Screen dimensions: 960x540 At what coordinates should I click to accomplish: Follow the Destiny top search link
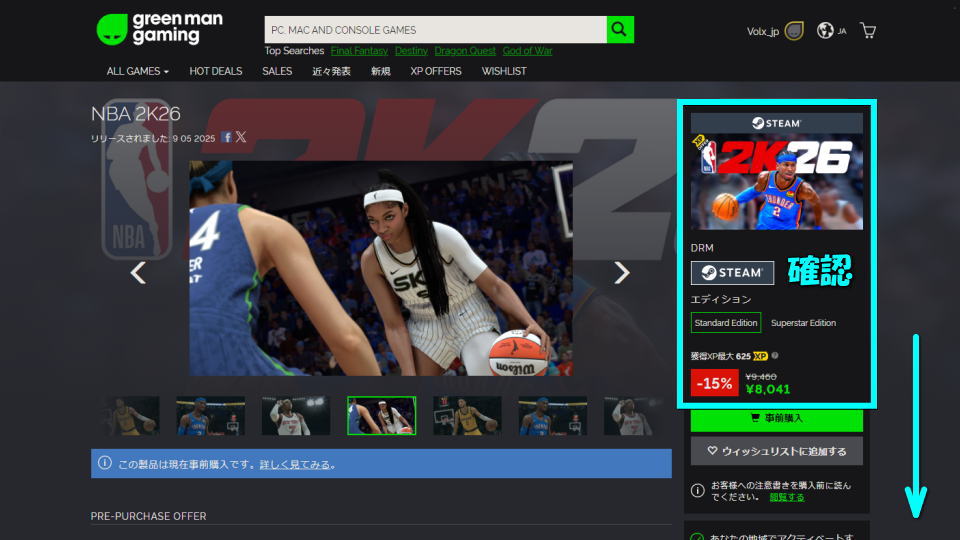point(411,51)
